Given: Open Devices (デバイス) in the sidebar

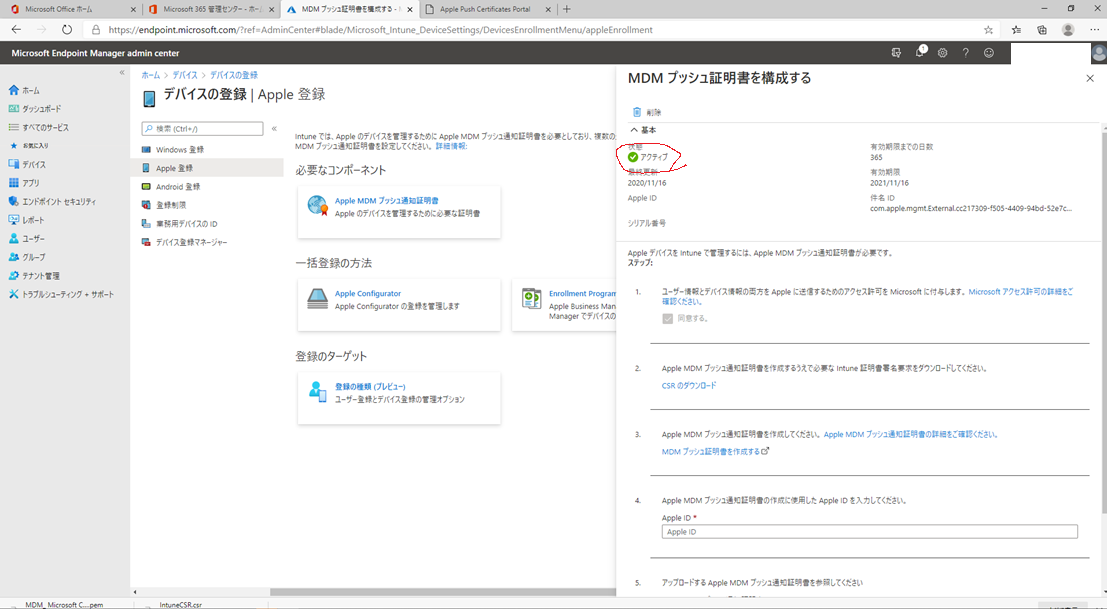Looking at the screenshot, I should pos(28,164).
